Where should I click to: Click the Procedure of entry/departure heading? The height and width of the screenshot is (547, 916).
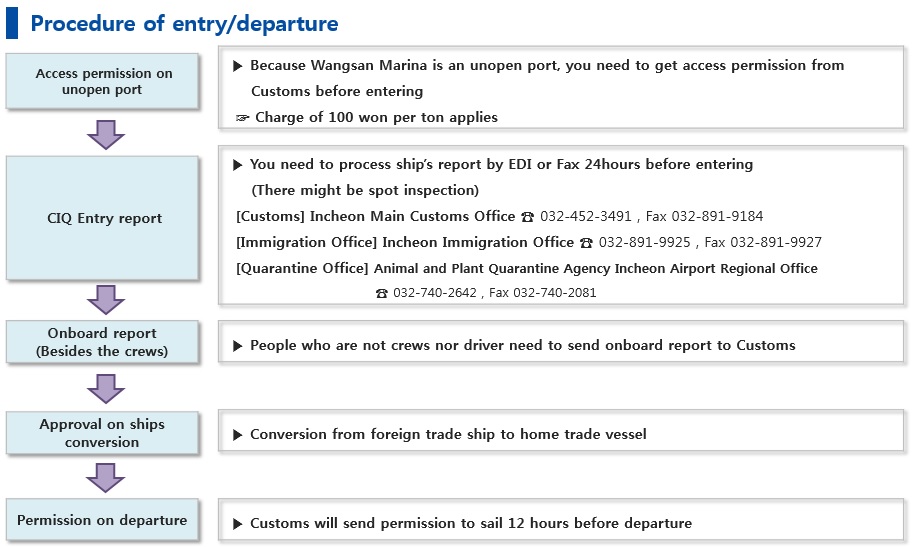(x=184, y=23)
